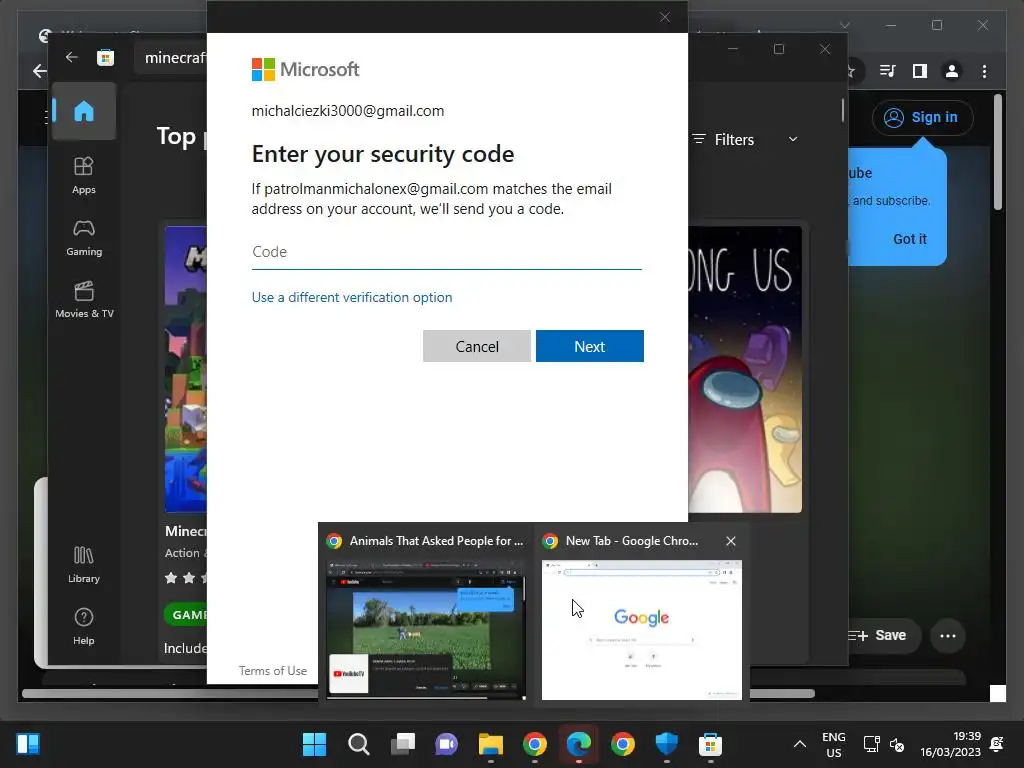Screen dimensions: 1024x768
Task: Open Apps section in Store sidebar
Action: (84, 176)
